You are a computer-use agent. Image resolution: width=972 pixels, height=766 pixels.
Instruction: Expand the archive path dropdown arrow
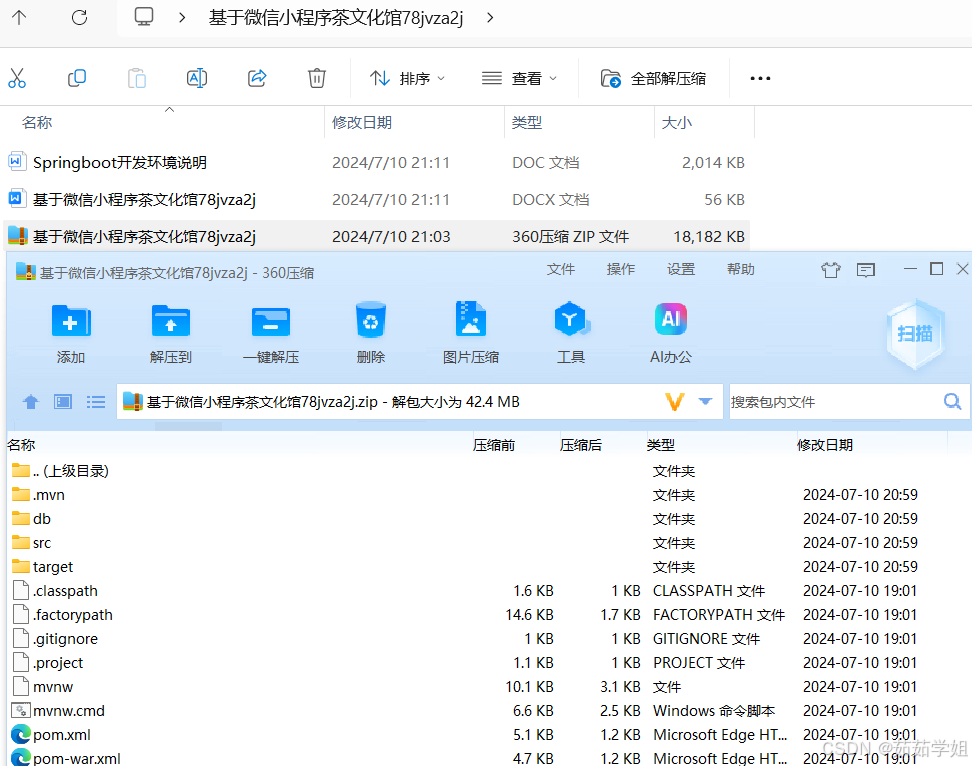705,402
